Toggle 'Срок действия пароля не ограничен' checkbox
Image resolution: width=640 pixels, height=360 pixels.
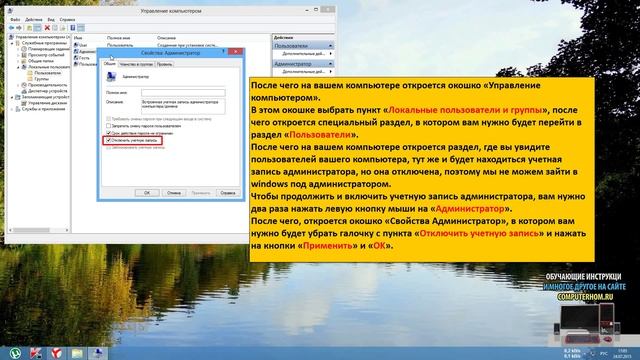[109, 133]
